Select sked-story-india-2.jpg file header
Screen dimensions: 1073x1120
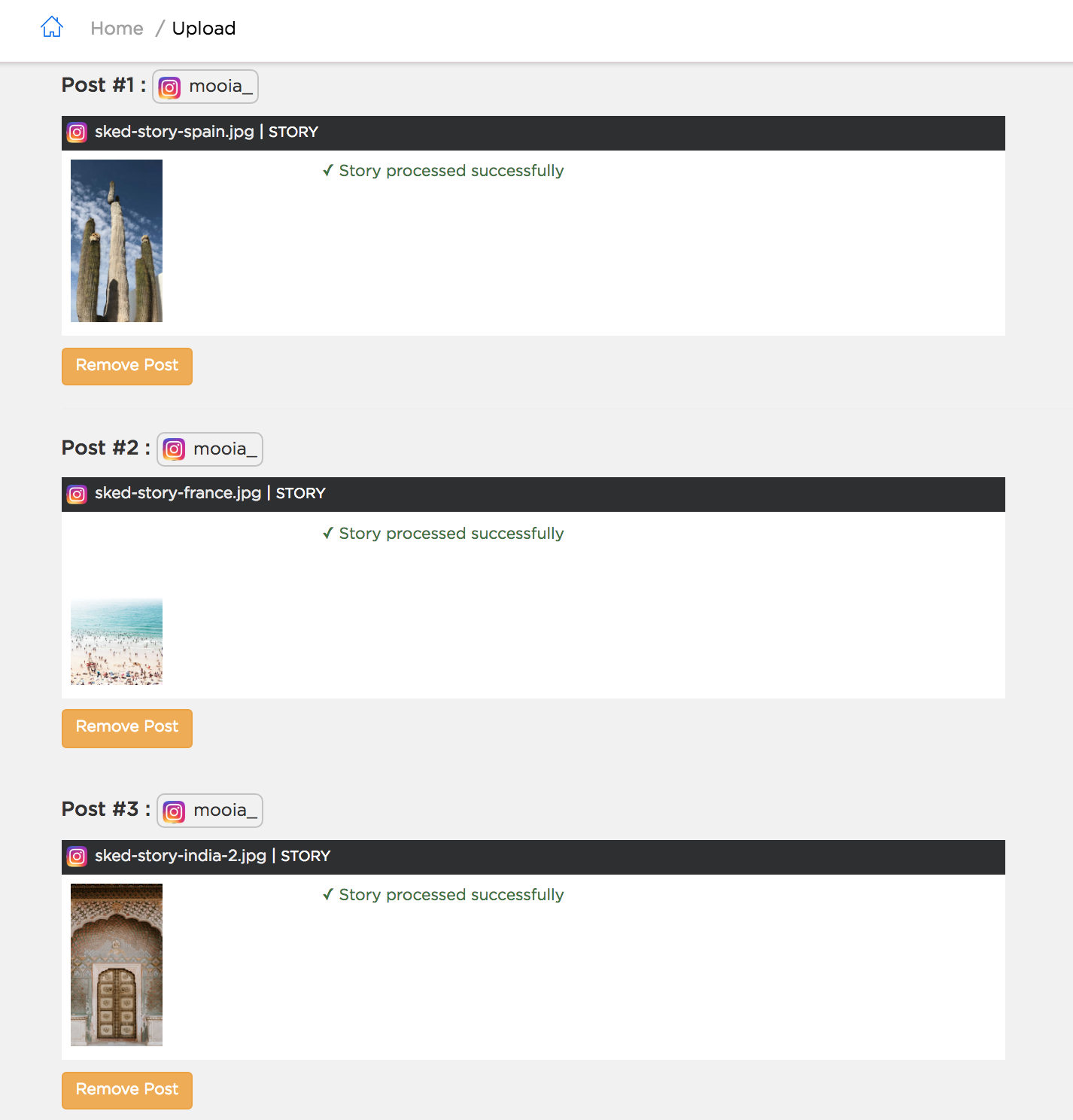[x=533, y=857]
